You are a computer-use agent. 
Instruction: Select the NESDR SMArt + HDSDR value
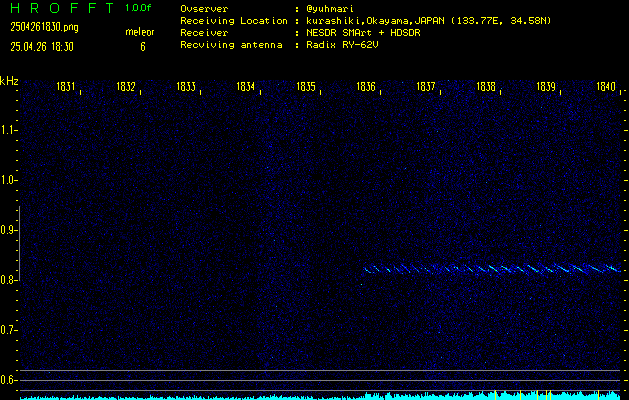pyautogui.click(x=363, y=33)
